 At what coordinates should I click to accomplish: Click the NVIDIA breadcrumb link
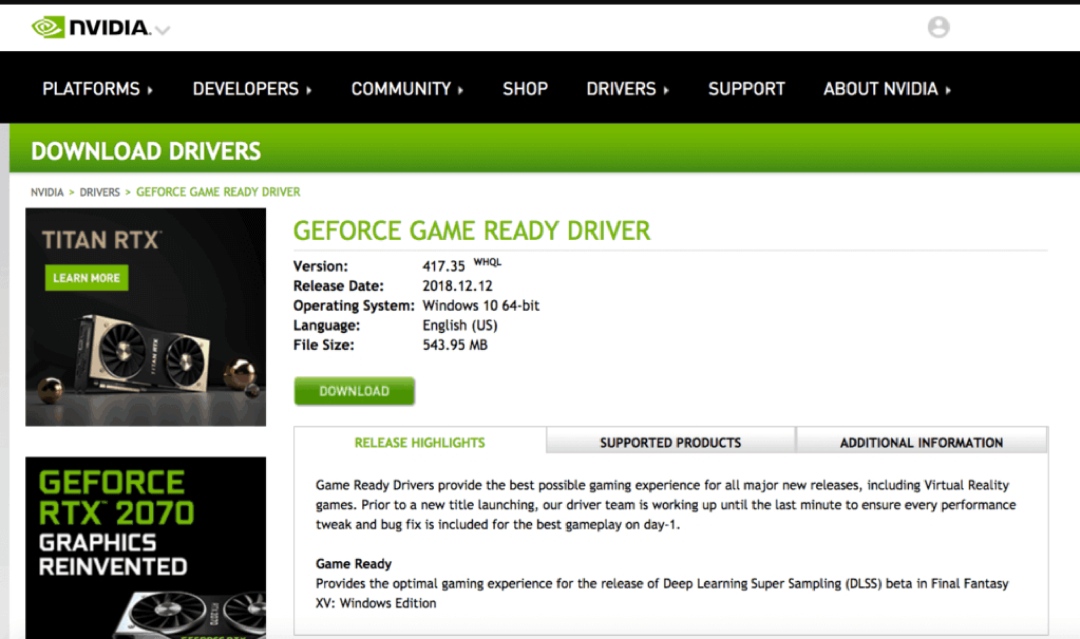coord(47,192)
